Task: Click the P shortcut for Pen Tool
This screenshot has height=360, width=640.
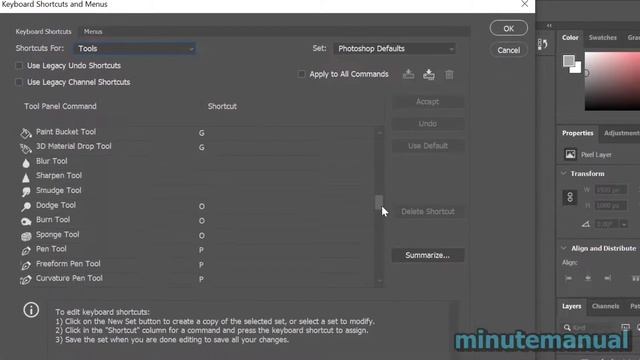Action: 201,250
